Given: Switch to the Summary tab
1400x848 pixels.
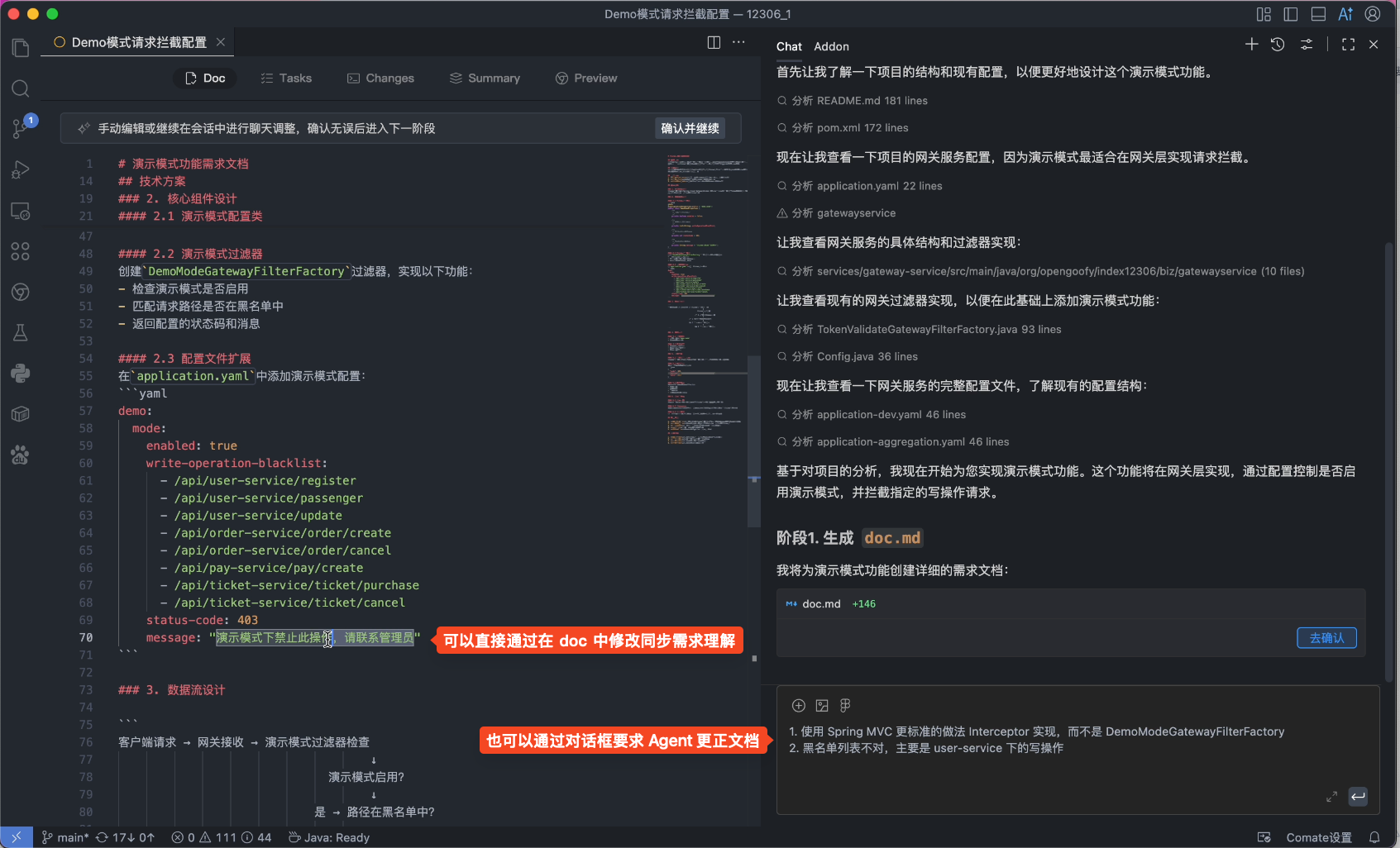Looking at the screenshot, I should click(x=485, y=78).
